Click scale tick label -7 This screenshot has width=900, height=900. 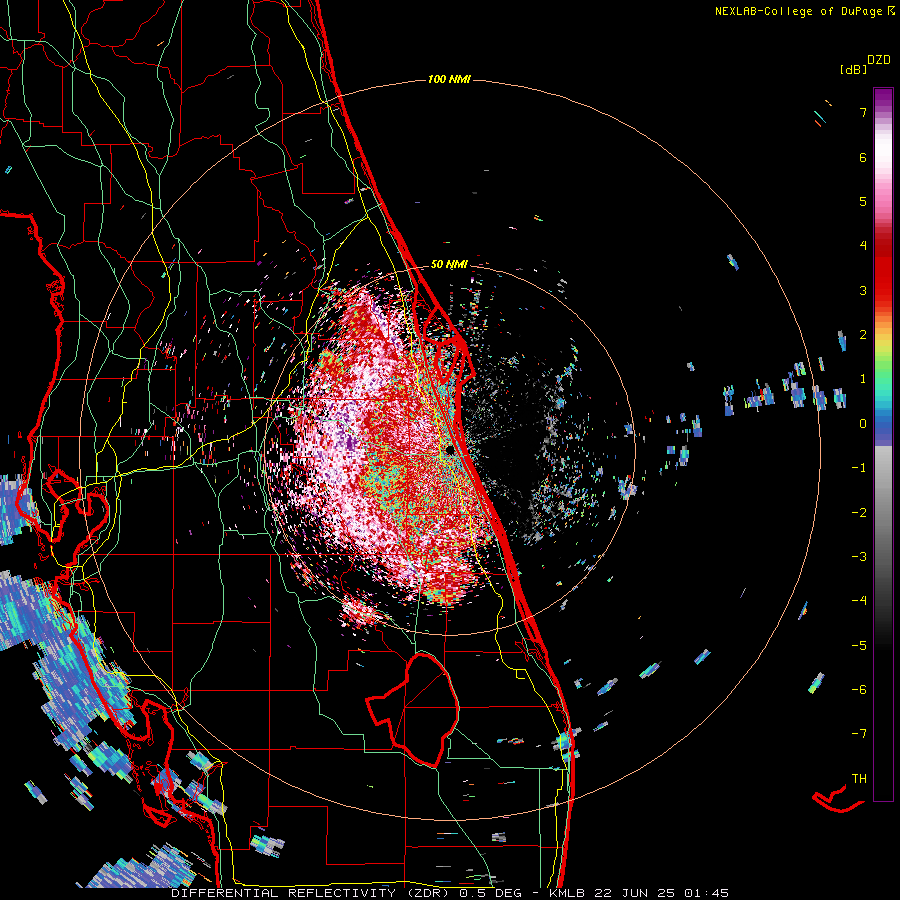tap(859, 734)
